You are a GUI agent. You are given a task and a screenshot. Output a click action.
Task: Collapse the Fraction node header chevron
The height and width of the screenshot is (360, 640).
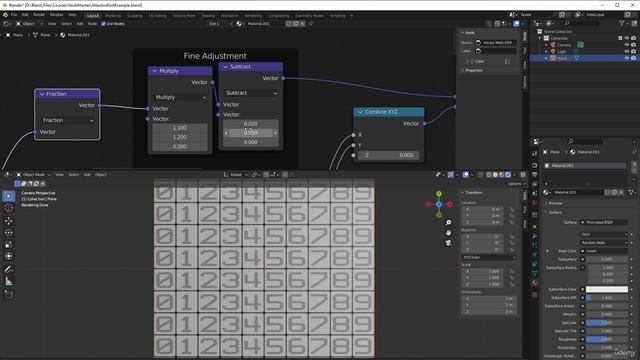(x=42, y=94)
